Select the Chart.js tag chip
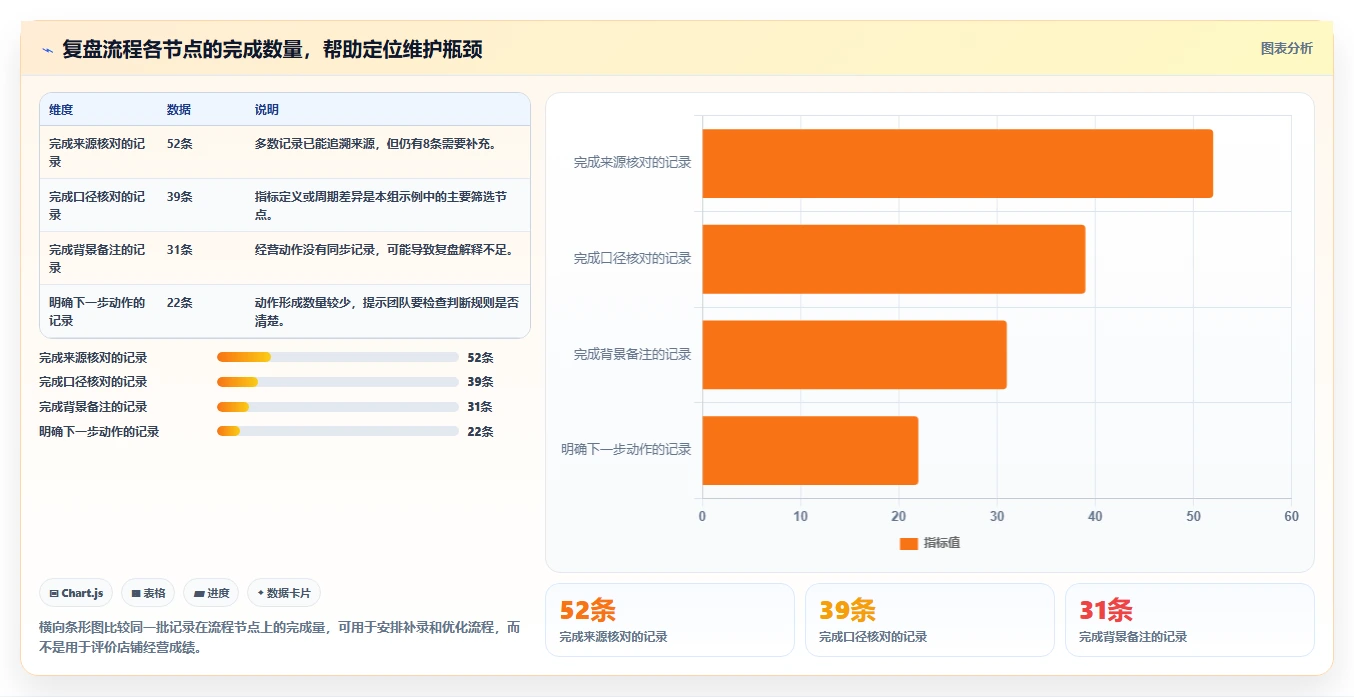Image resolution: width=1354 pixels, height=697 pixels. pyautogui.click(x=76, y=593)
